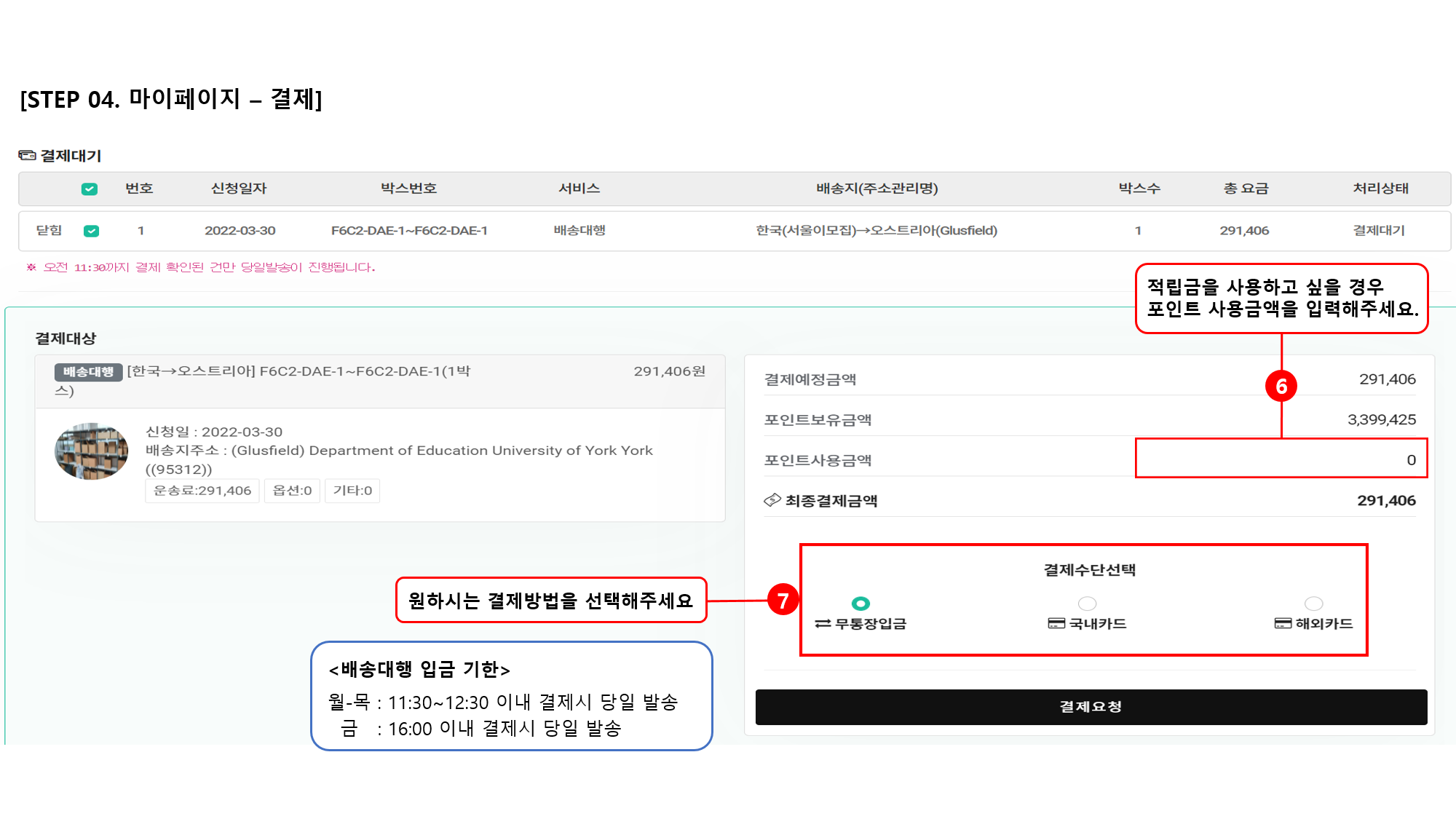Click the 결제요청 button
This screenshot has width=1456, height=819.
[1091, 707]
